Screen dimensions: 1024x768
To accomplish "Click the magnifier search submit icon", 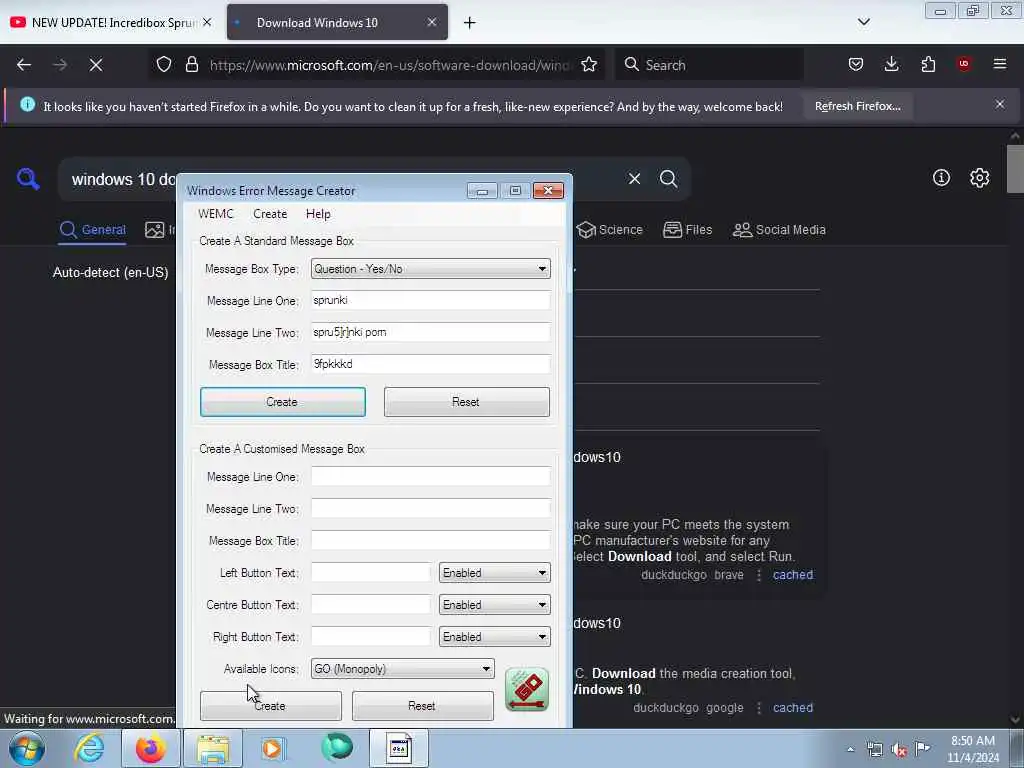I will point(668,178).
